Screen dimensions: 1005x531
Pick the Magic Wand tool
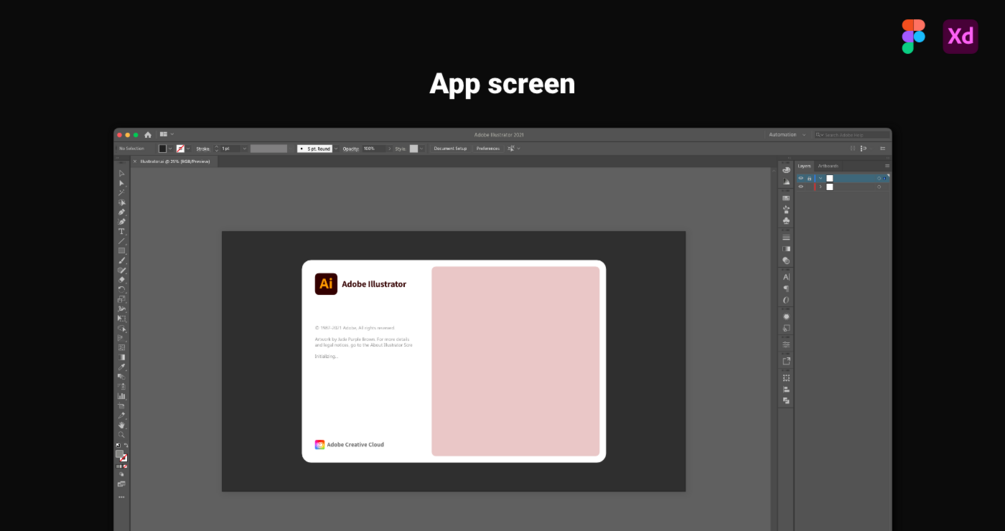coord(121,192)
